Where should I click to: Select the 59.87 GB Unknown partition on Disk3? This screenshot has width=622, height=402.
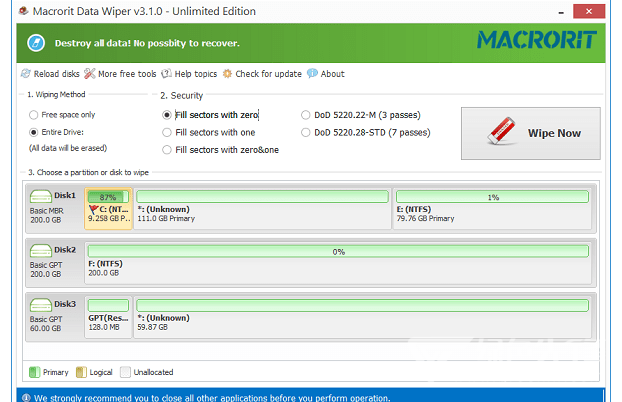pos(363,317)
